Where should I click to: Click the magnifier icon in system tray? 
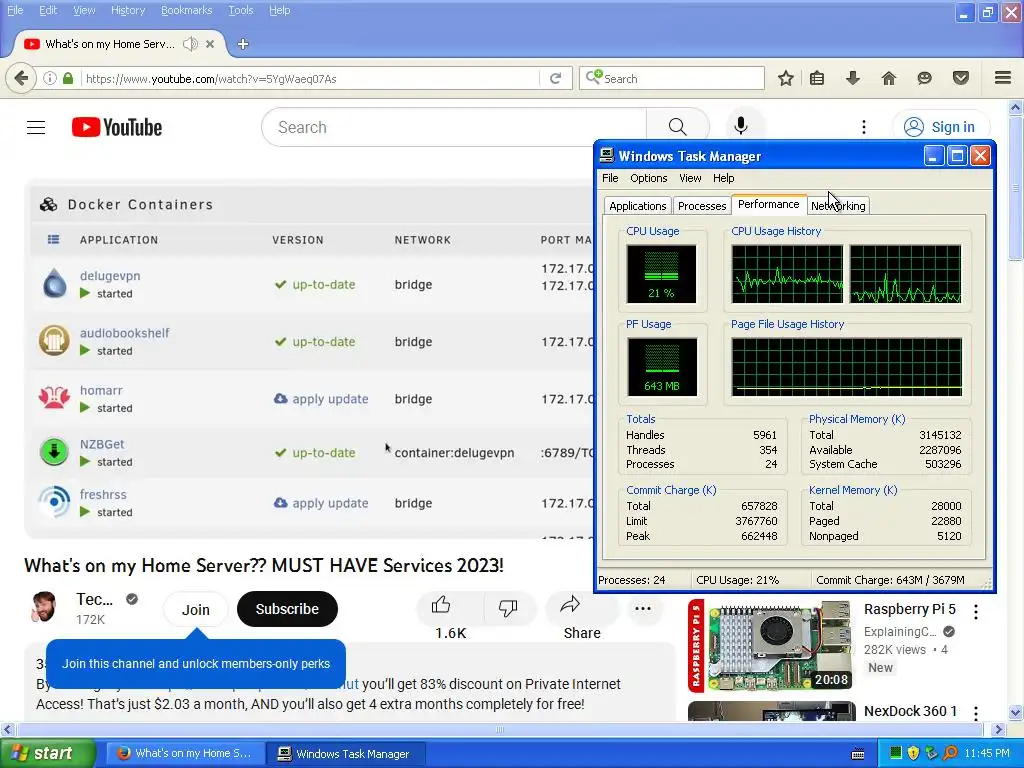[950, 753]
